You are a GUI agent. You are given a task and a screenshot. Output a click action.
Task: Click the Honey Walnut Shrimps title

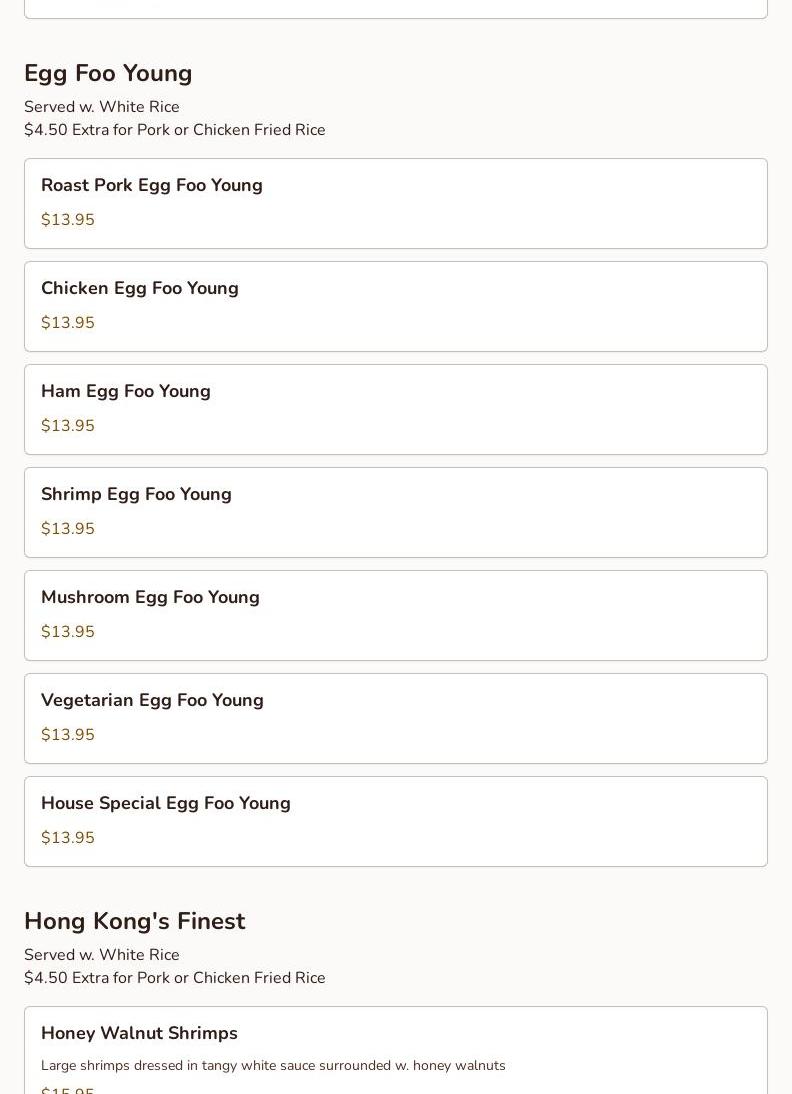click(139, 1033)
